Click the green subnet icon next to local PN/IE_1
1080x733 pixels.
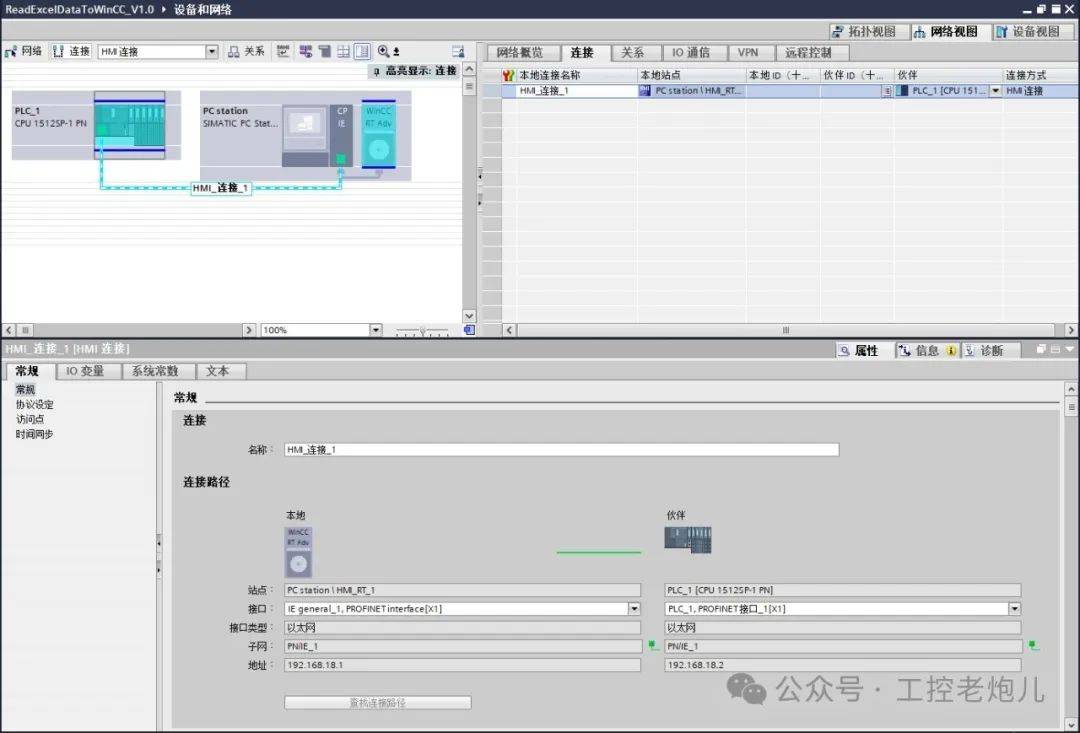pos(652,646)
